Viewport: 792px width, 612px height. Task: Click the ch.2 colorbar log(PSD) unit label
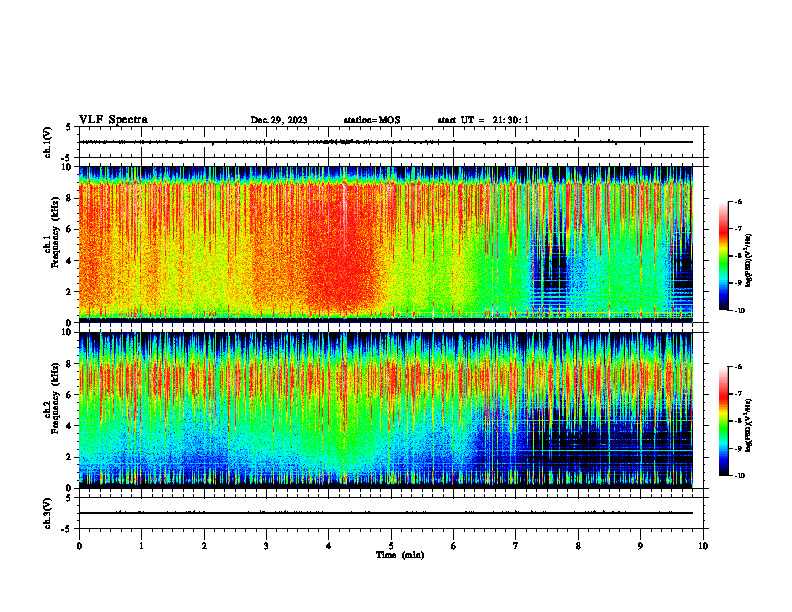pyautogui.click(x=749, y=426)
